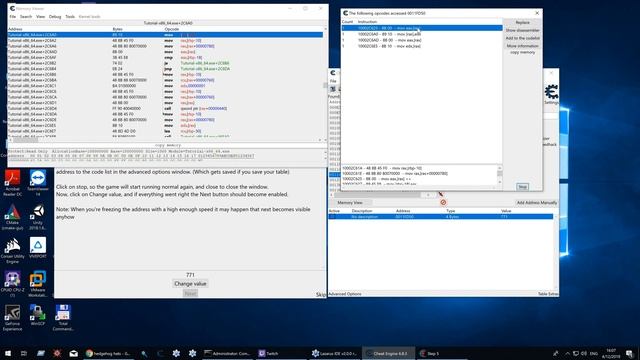Click Value column header in address list
Image resolution: width=640 pixels, height=360 pixels.
tap(506, 211)
